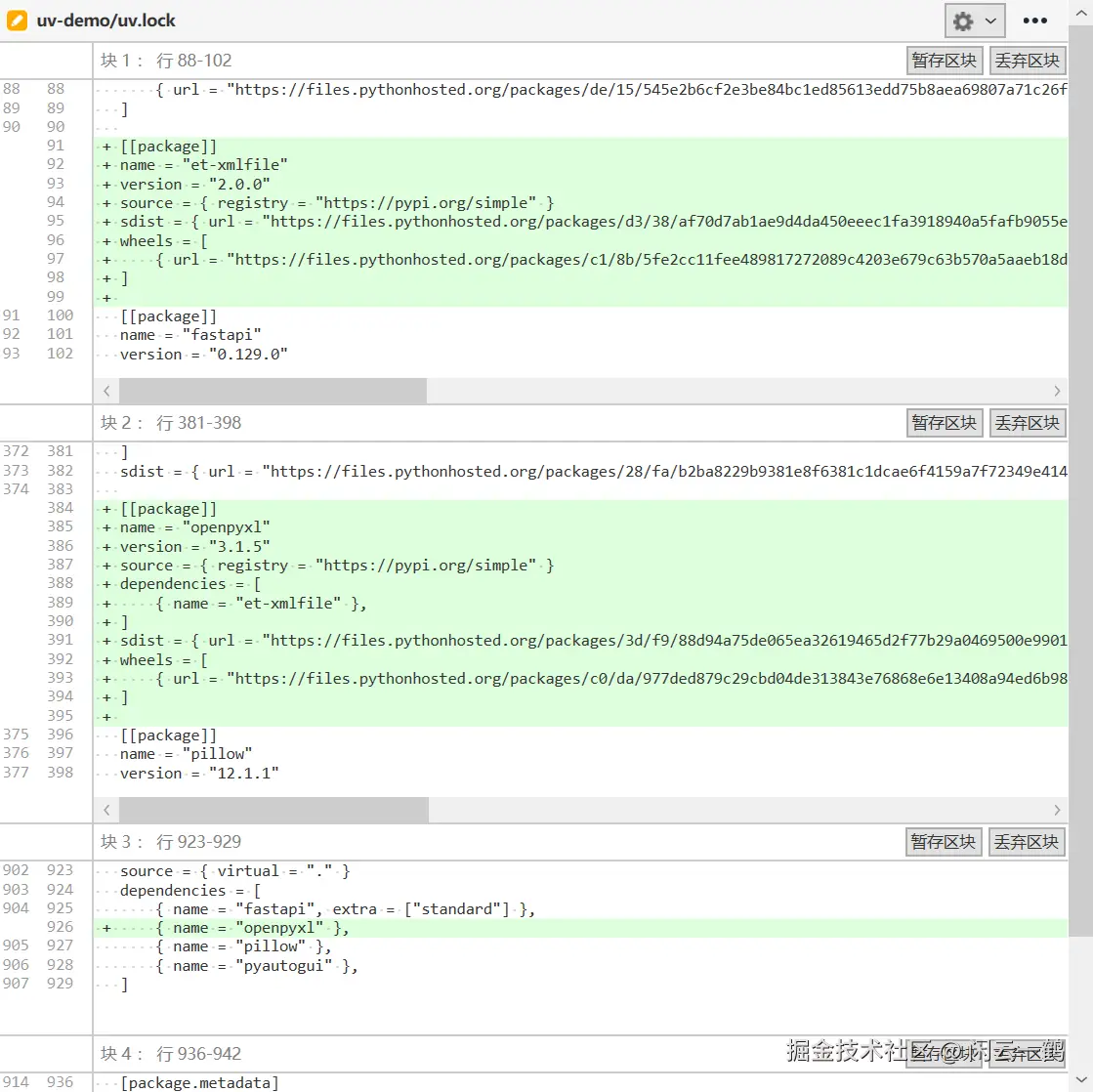Click hunk 2 horizontal scroll left arrow
Image resolution: width=1093 pixels, height=1092 pixels.
tap(106, 810)
